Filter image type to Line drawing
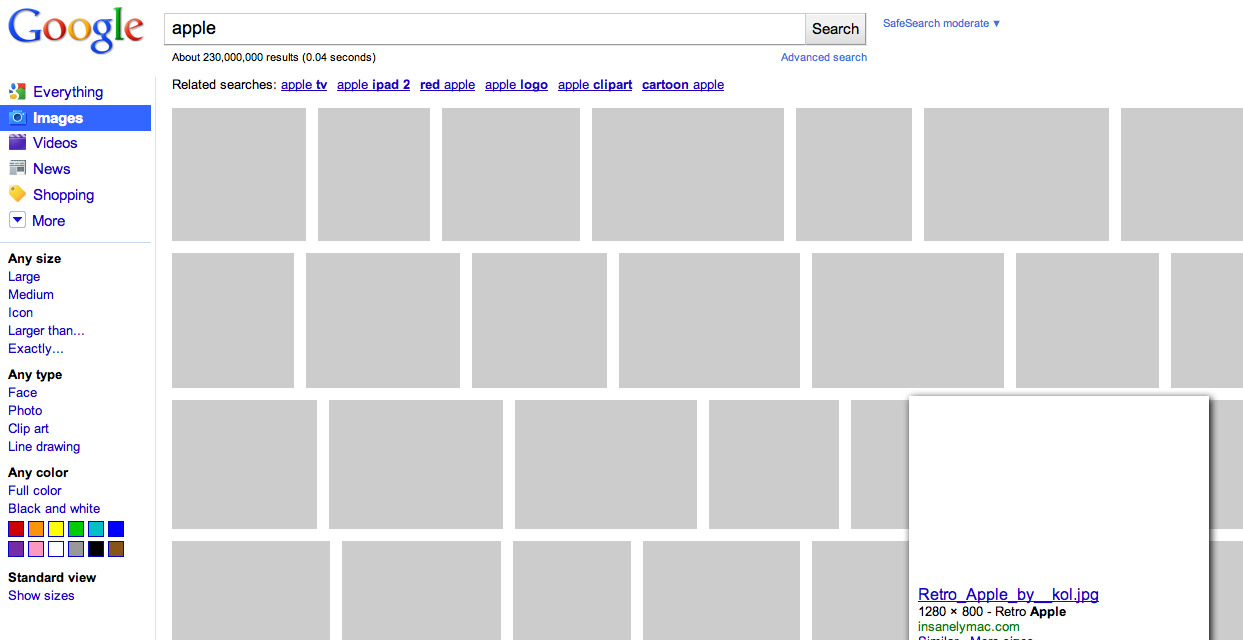The image size is (1243, 640). [x=44, y=447]
